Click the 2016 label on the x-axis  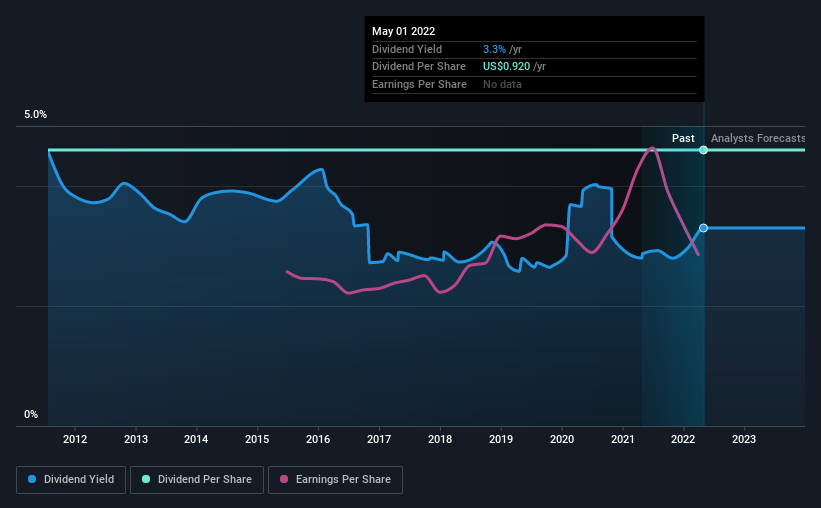(x=318, y=439)
